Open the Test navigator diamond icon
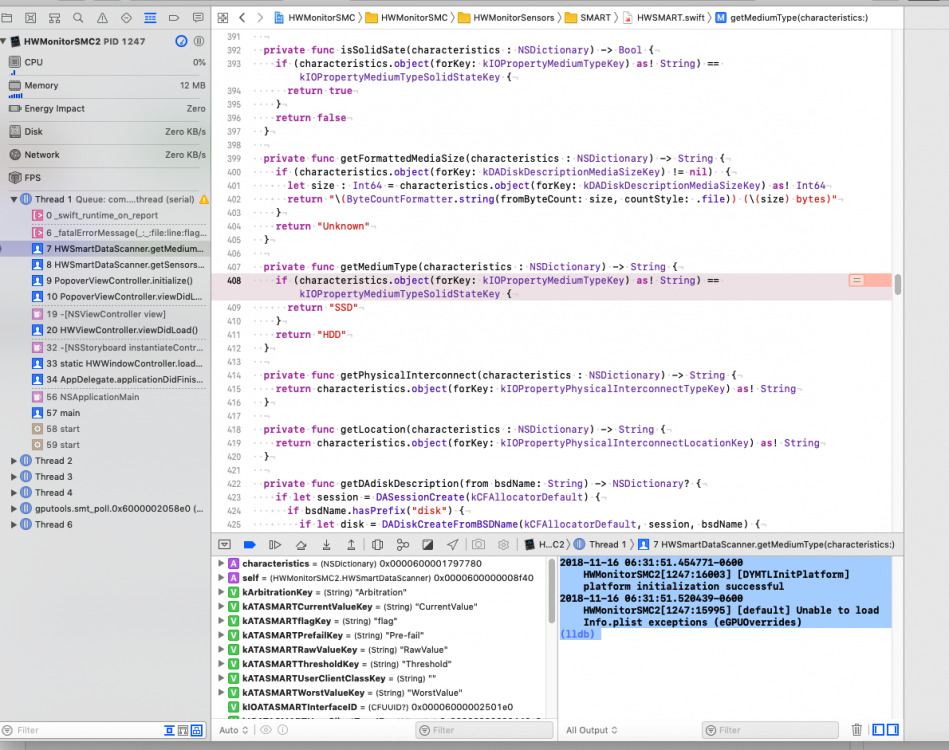The height and width of the screenshot is (750, 949). [126, 18]
